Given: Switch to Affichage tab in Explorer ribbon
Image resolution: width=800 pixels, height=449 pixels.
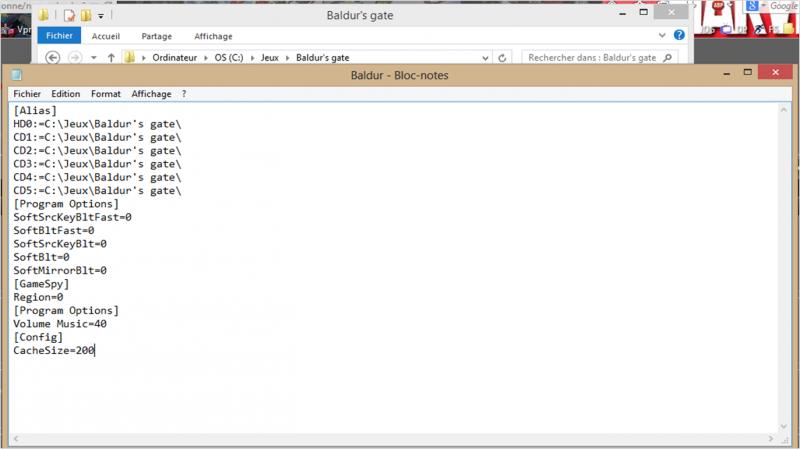Looking at the screenshot, I should click(213, 36).
